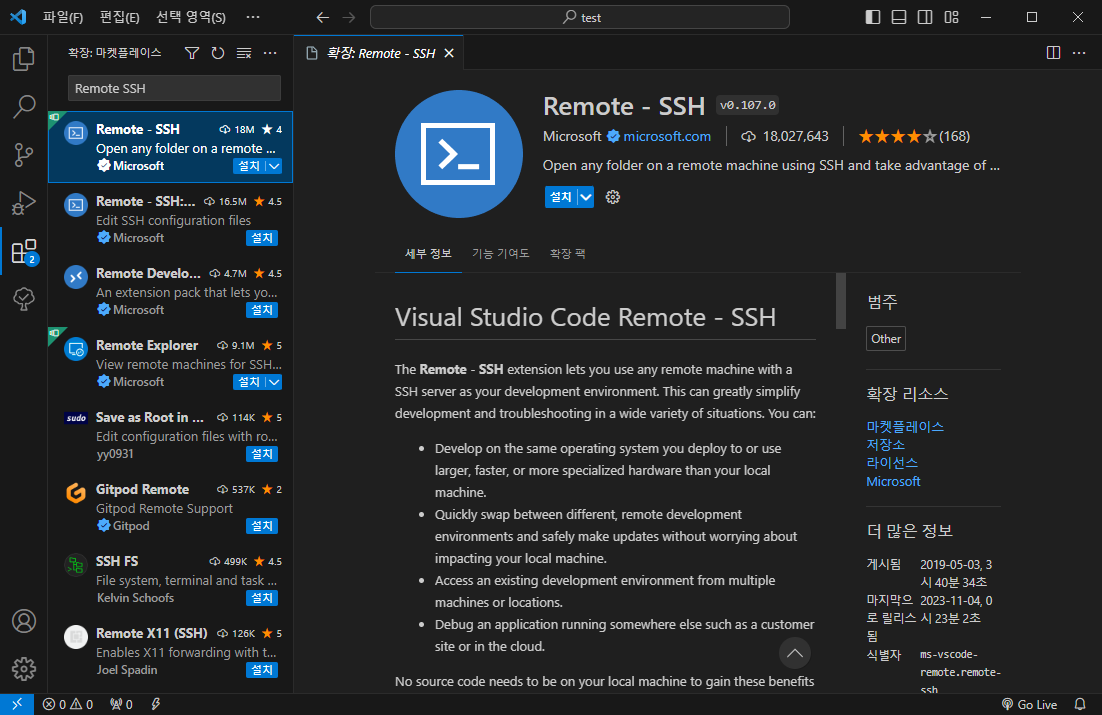This screenshot has width=1102, height=715.
Task: Clear extensions search results icon
Action: 244,53
